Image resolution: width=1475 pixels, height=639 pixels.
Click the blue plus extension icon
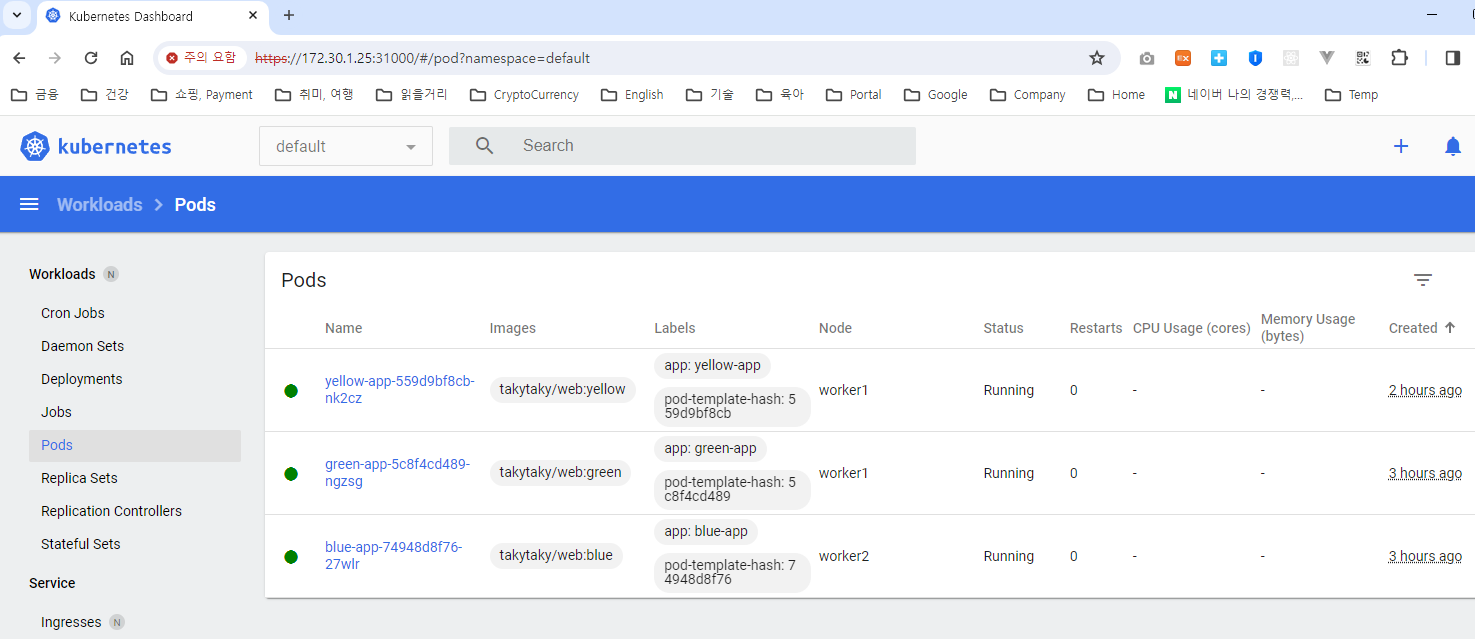tap(1219, 58)
